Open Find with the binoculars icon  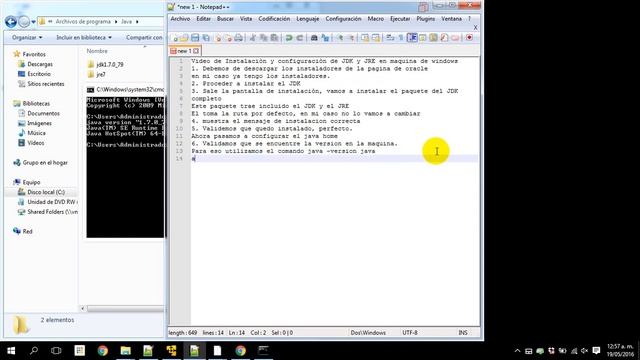314,38
